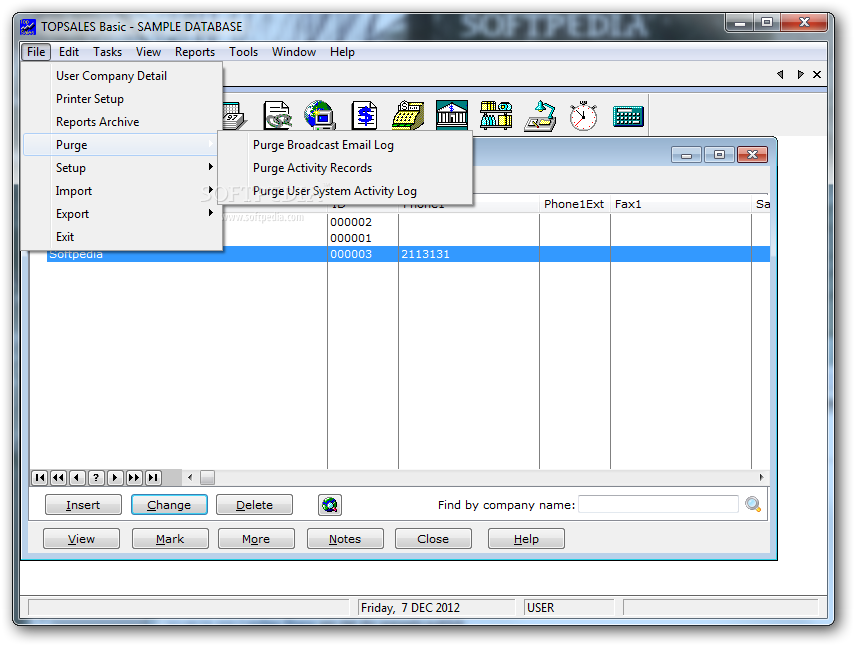The height and width of the screenshot is (646, 855).
Task: Click the globe icon beside Delete button
Action: pyautogui.click(x=330, y=505)
